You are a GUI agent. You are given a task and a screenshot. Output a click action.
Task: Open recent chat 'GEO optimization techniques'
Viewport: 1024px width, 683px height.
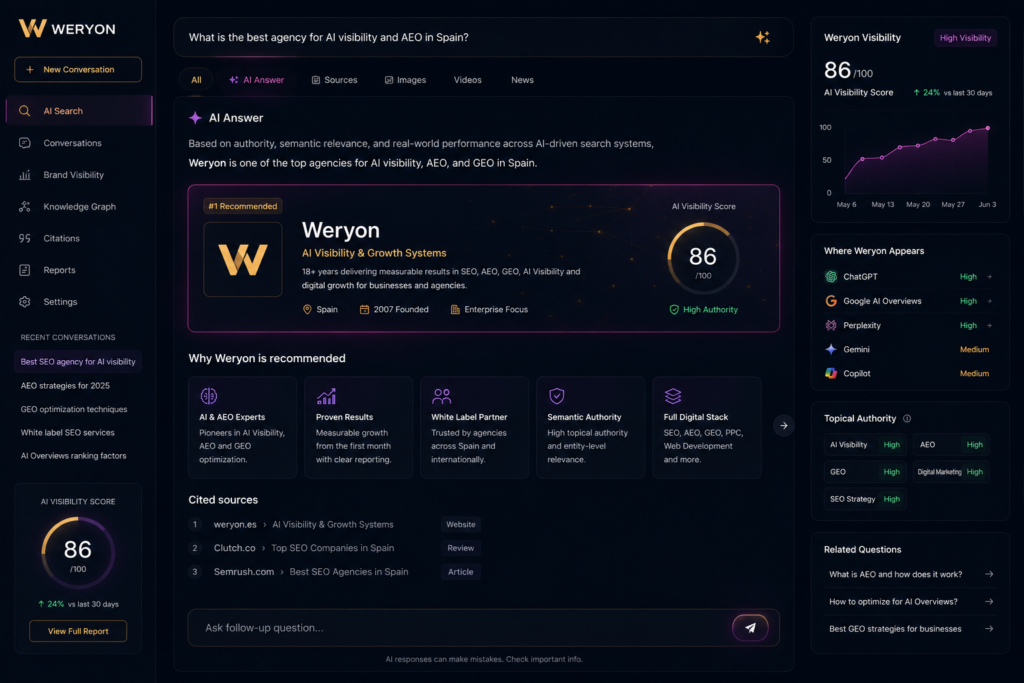(74, 409)
